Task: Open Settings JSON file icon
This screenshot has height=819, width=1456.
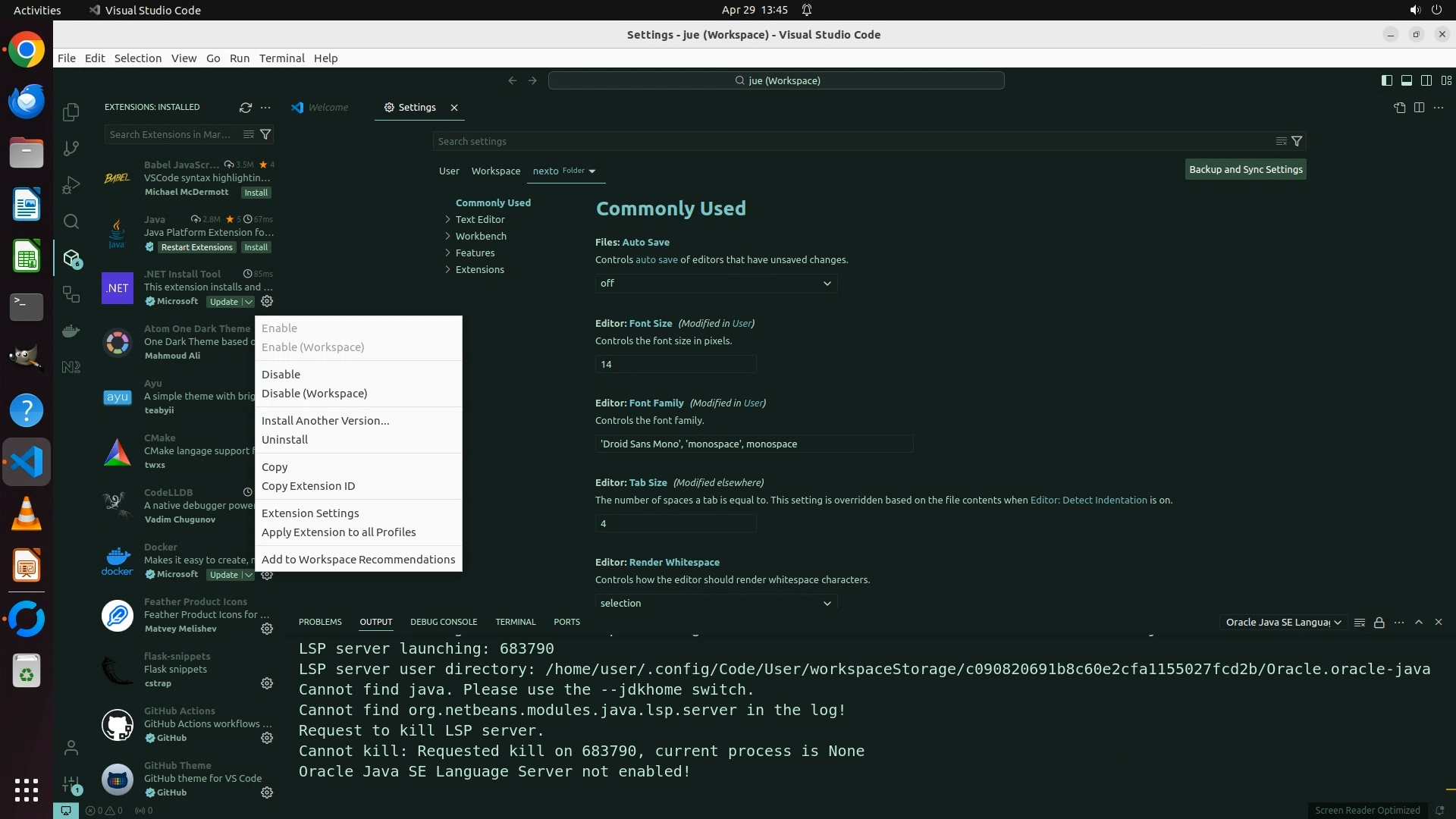Action: [x=1399, y=108]
